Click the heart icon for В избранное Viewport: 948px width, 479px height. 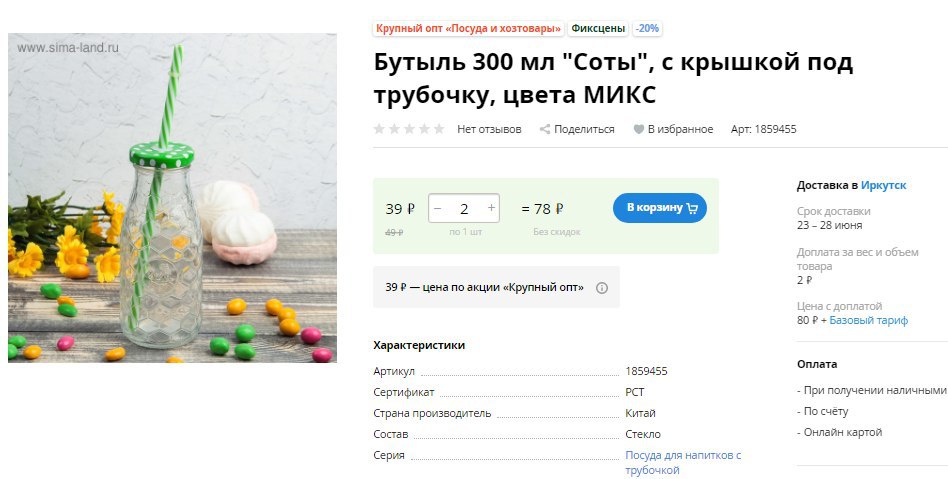coord(638,129)
